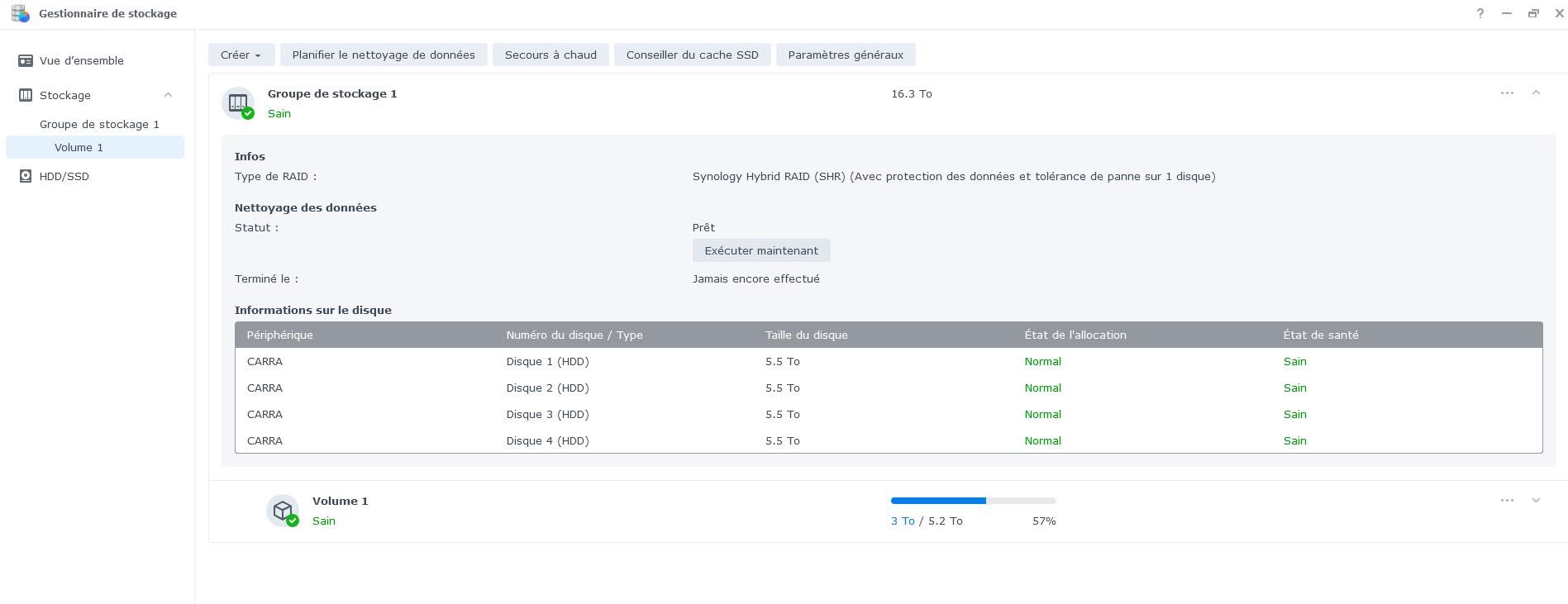Click the Vue d'ensemble sidebar icon
Viewport: 1568px width, 604px height.
[26, 60]
